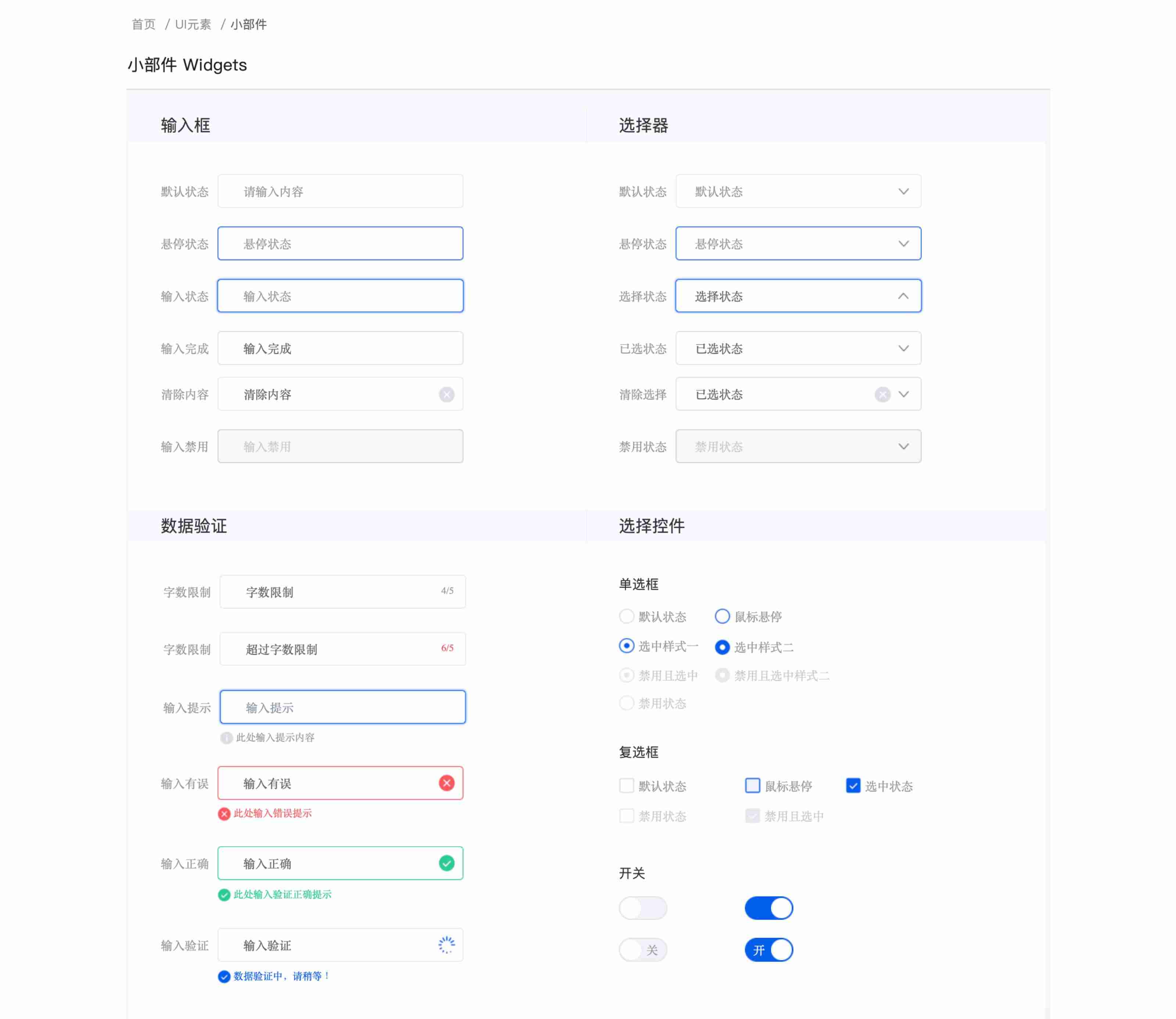
Task: Click the 单选框 subheading
Action: pos(638,584)
